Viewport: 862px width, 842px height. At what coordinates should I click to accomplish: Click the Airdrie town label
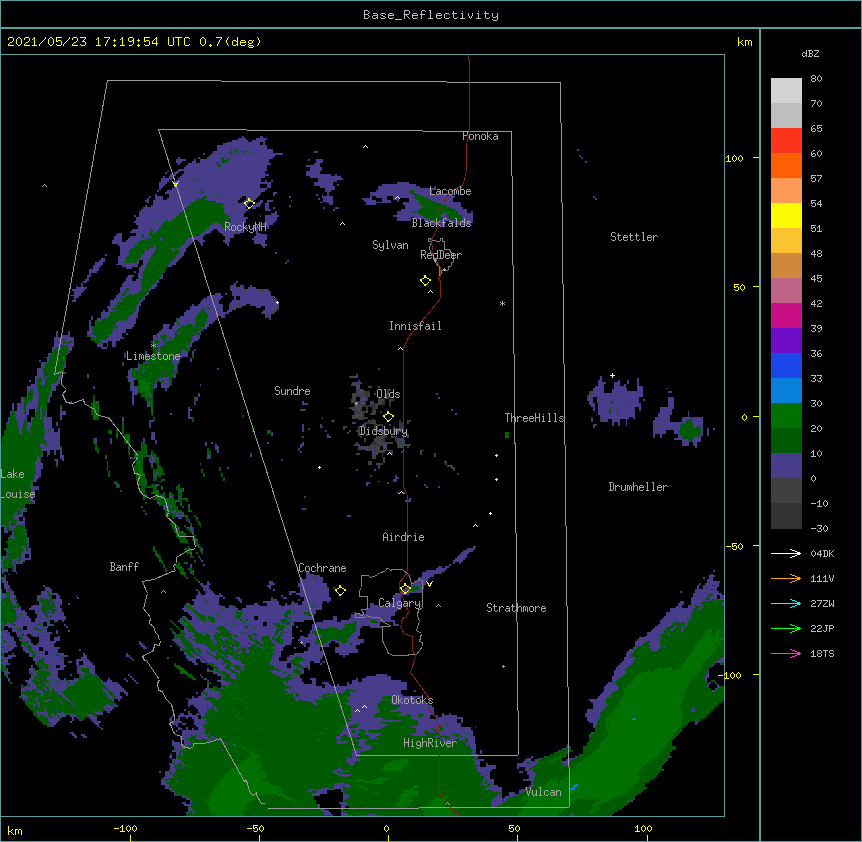pyautogui.click(x=403, y=537)
